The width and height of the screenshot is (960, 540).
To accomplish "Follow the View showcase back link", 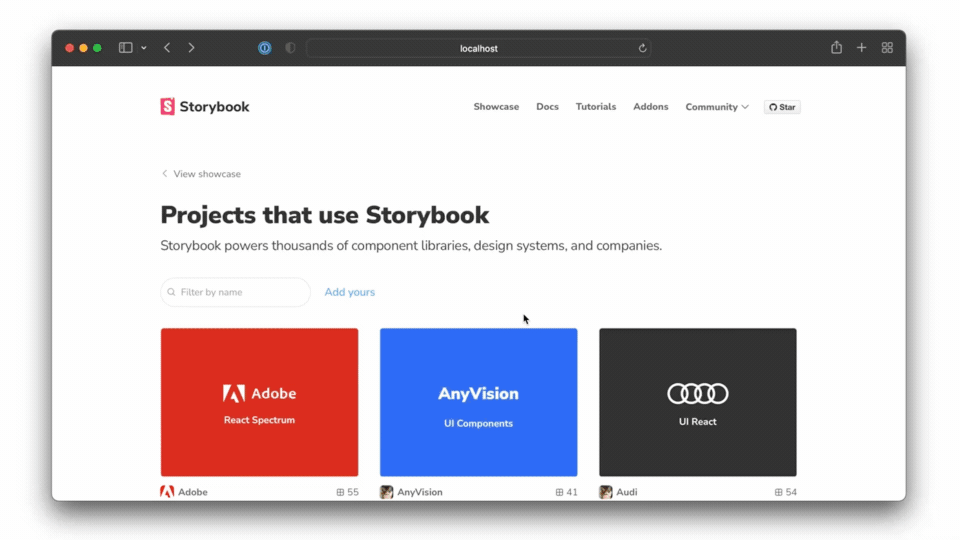I will click(x=201, y=174).
